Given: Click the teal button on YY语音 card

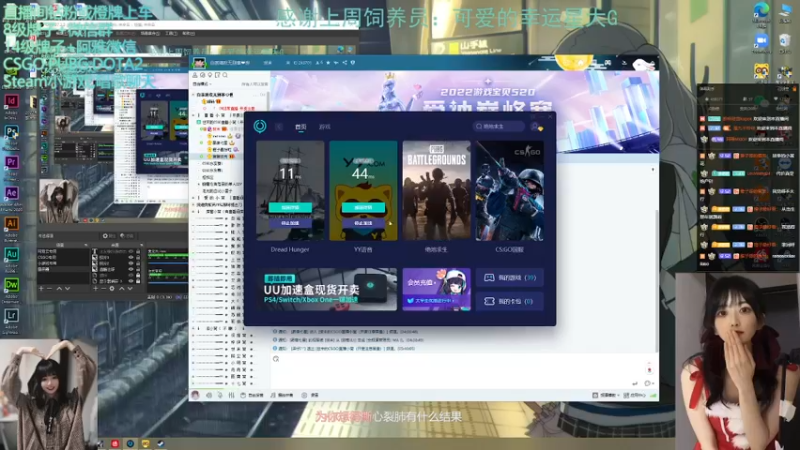Looking at the screenshot, I should [363, 208].
